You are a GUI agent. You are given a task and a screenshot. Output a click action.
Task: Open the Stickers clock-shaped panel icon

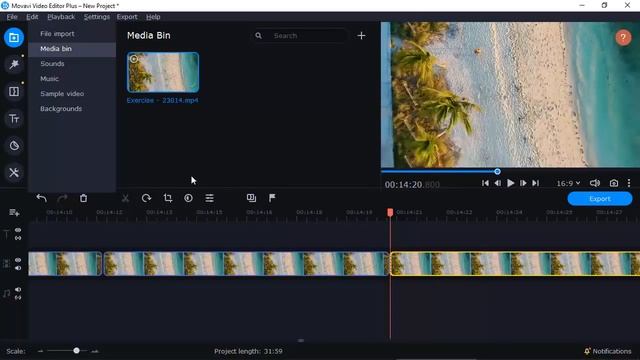point(14,146)
